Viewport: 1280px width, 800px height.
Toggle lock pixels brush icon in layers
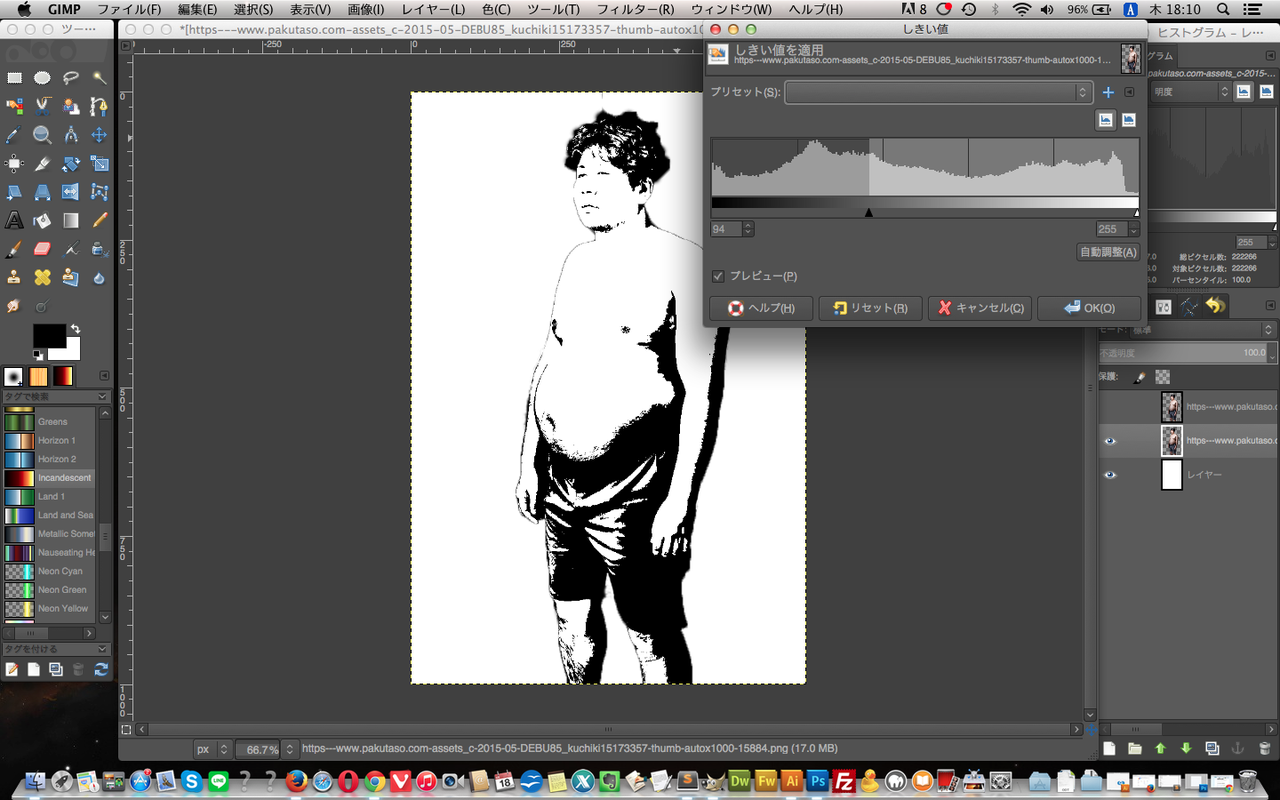1138,377
